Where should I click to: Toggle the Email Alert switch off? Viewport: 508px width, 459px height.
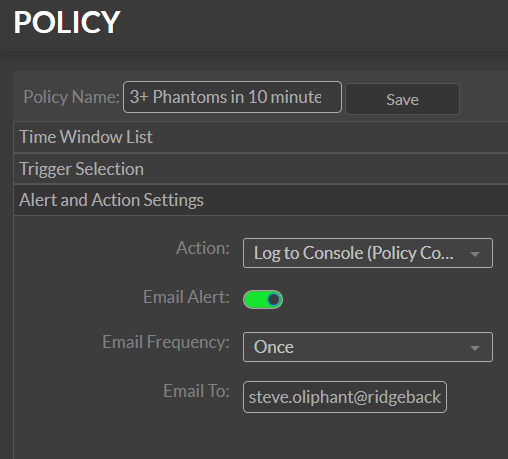coord(263,299)
